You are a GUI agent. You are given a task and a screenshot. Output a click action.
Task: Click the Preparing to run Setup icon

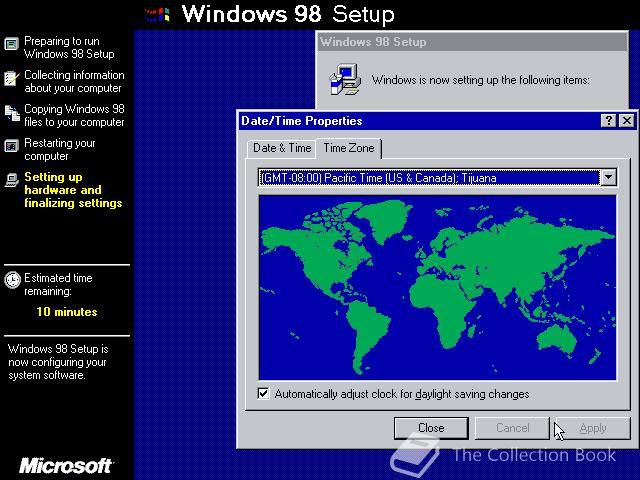point(11,44)
